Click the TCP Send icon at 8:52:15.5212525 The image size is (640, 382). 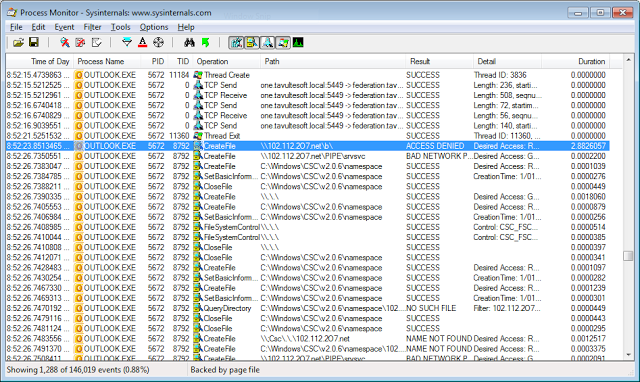(198, 85)
